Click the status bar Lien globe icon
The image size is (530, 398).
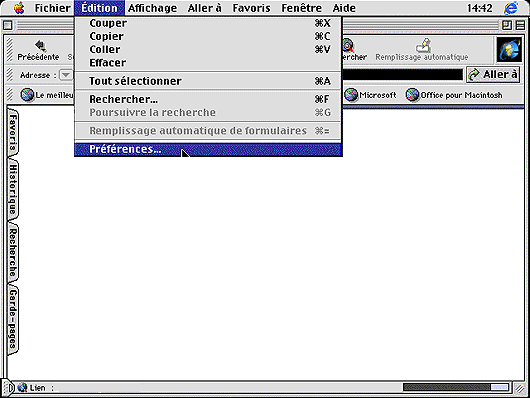22,388
